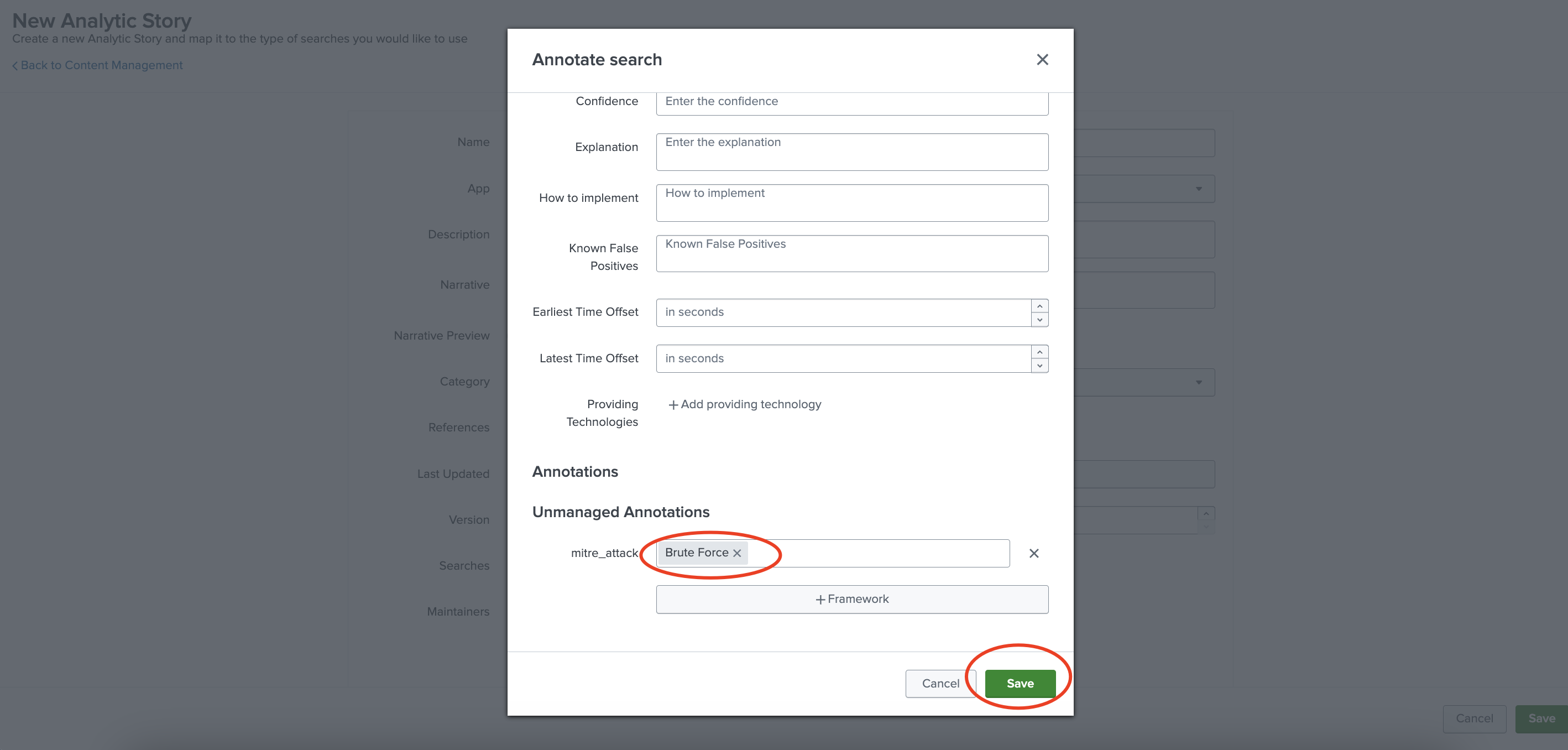Close the Annotate search dialog
1568x750 pixels.
pos(1042,60)
